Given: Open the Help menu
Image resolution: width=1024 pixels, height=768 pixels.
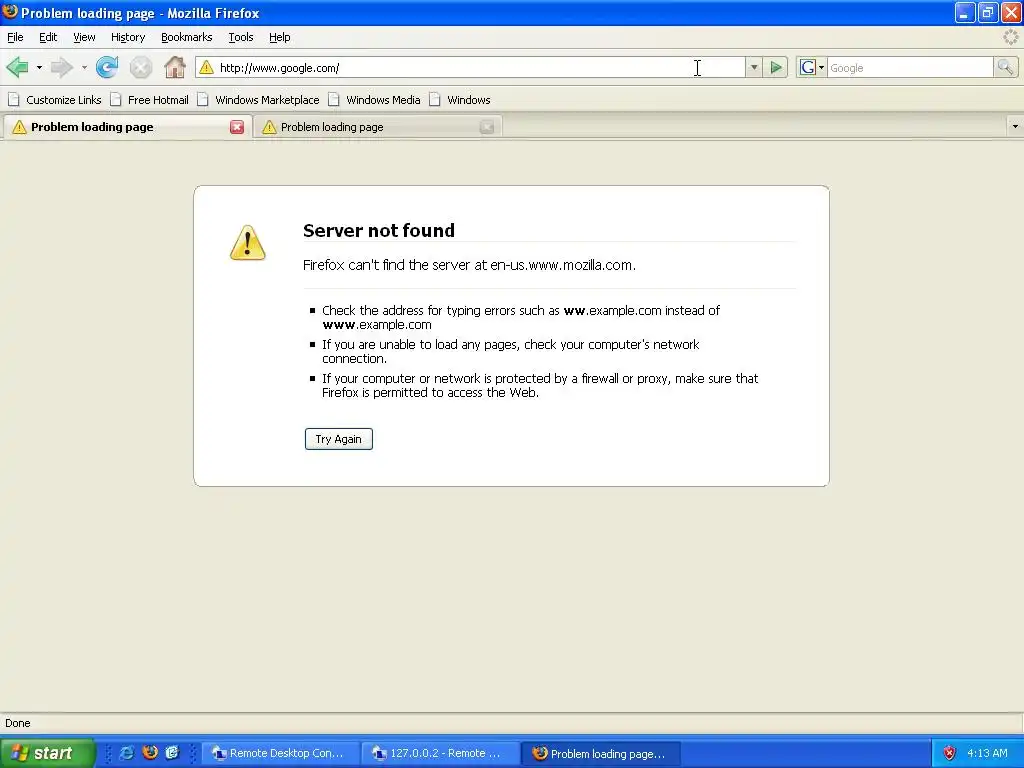Looking at the screenshot, I should pos(280,37).
